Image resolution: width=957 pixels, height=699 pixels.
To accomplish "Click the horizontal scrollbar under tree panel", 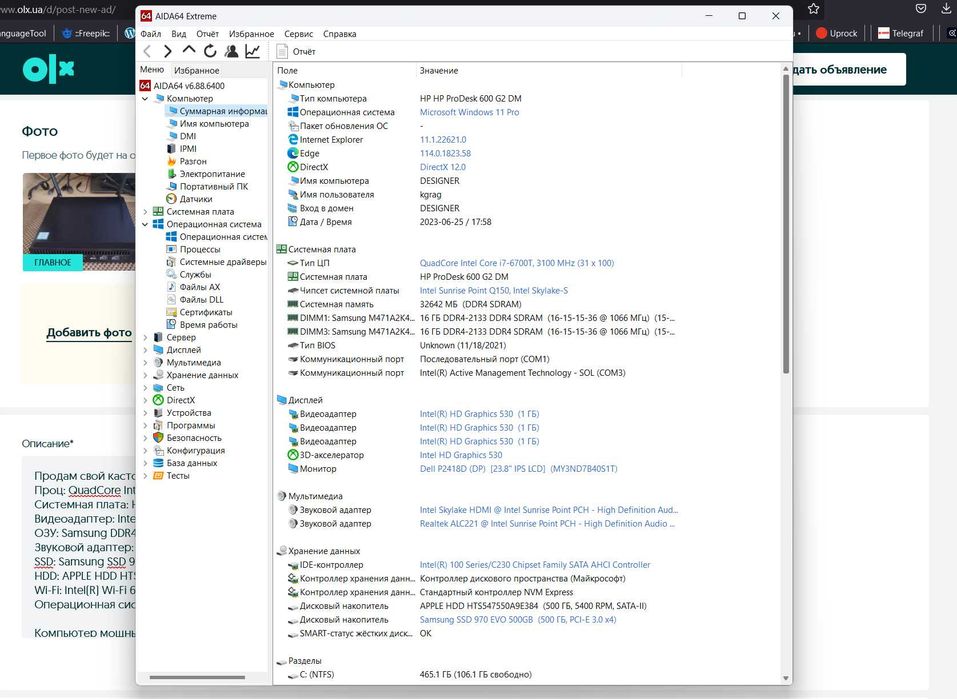I will tap(197, 676).
